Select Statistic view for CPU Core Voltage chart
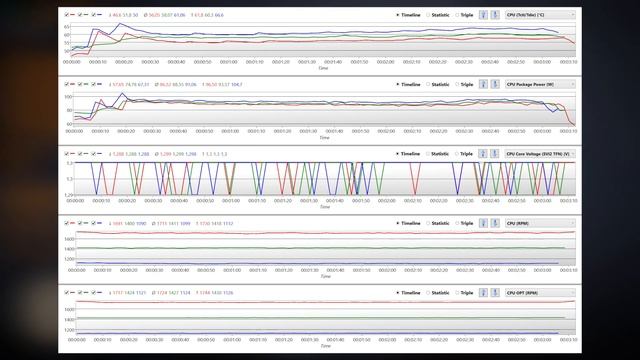 pos(438,154)
